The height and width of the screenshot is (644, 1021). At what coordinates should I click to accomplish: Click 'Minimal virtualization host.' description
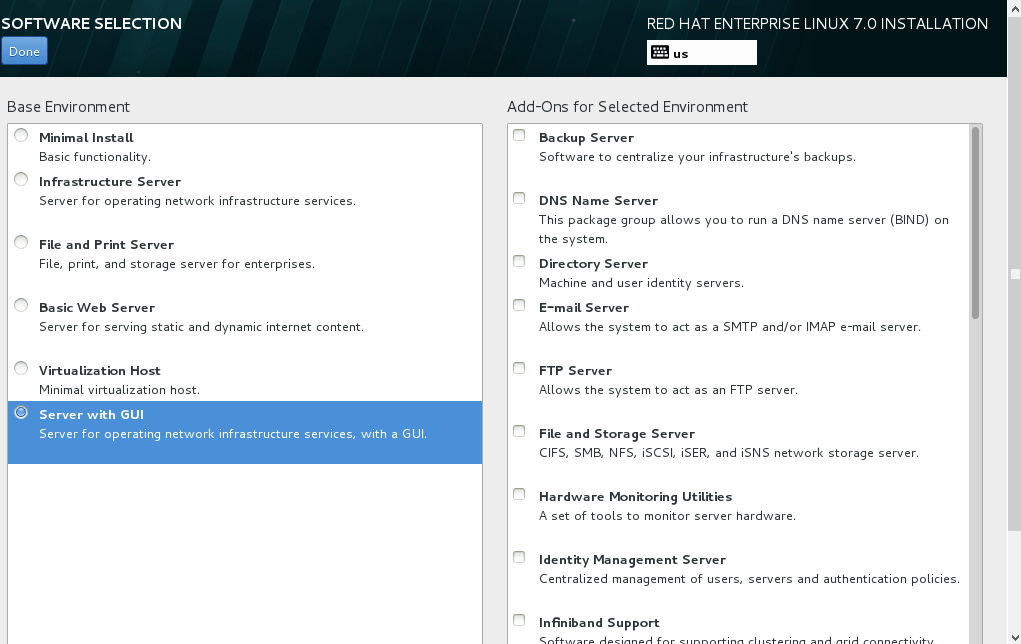tap(119, 390)
